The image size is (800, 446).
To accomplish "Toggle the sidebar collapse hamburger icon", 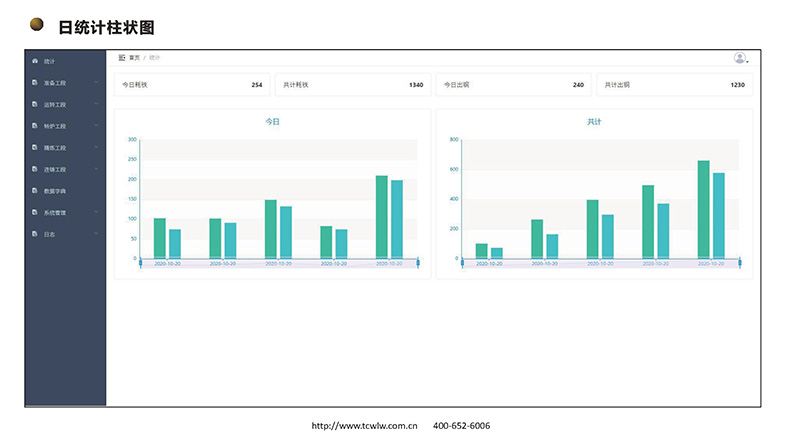I will coord(122,58).
